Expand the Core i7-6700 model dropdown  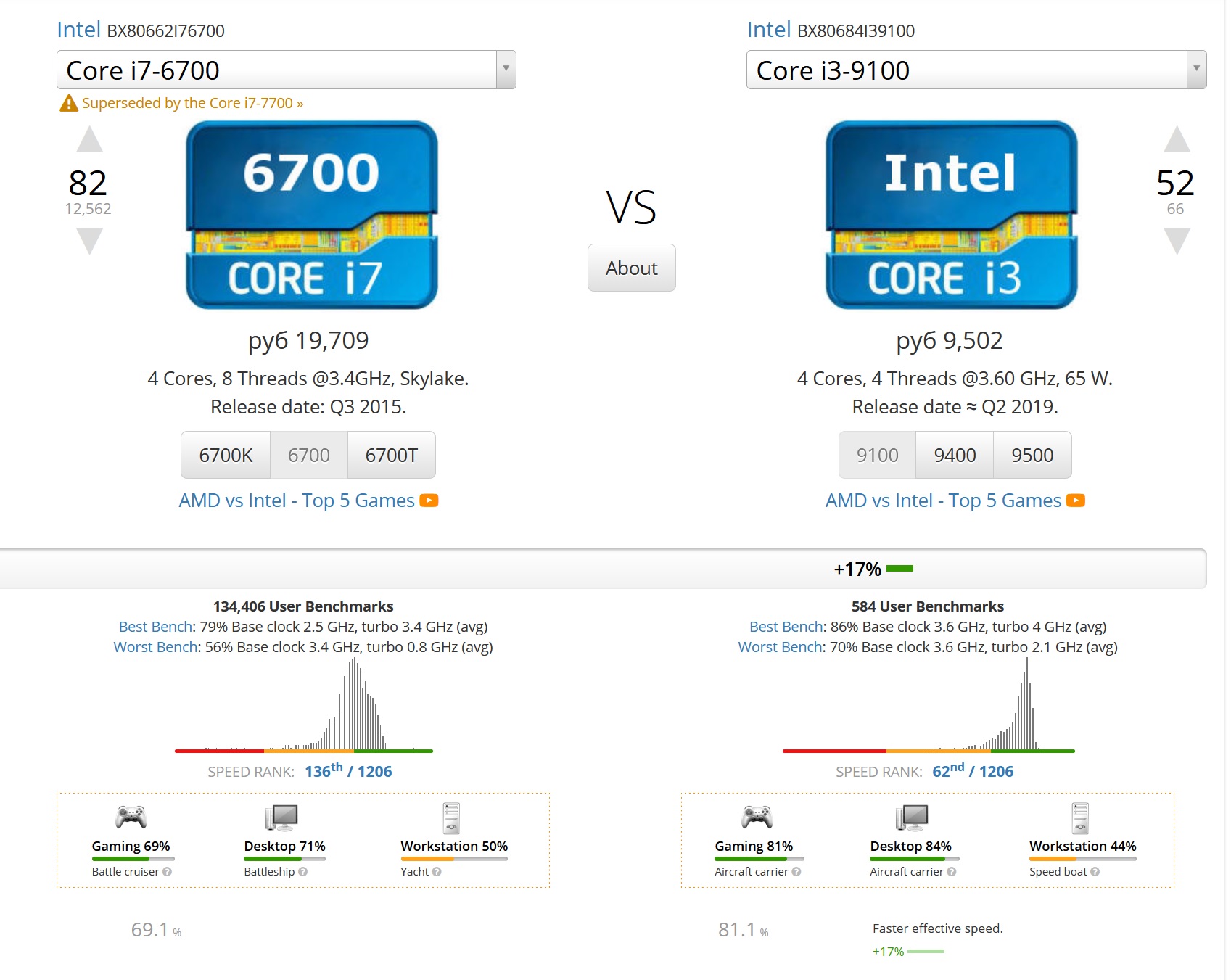(x=506, y=70)
